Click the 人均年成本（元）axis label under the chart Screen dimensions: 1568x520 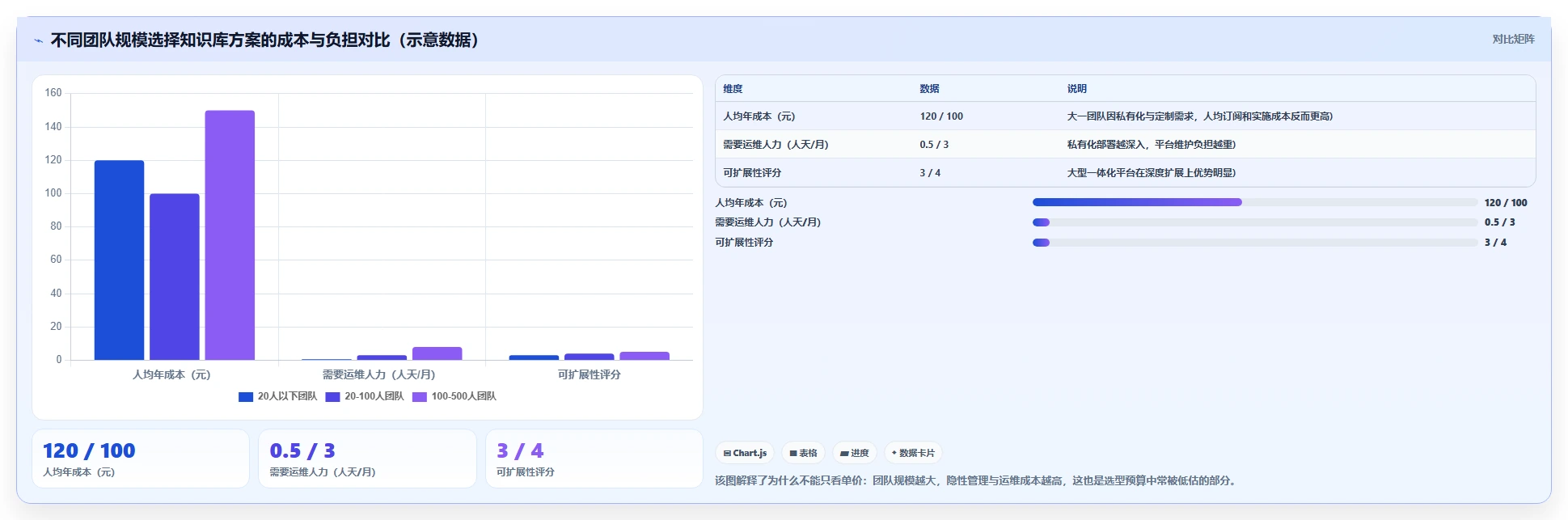171,374
